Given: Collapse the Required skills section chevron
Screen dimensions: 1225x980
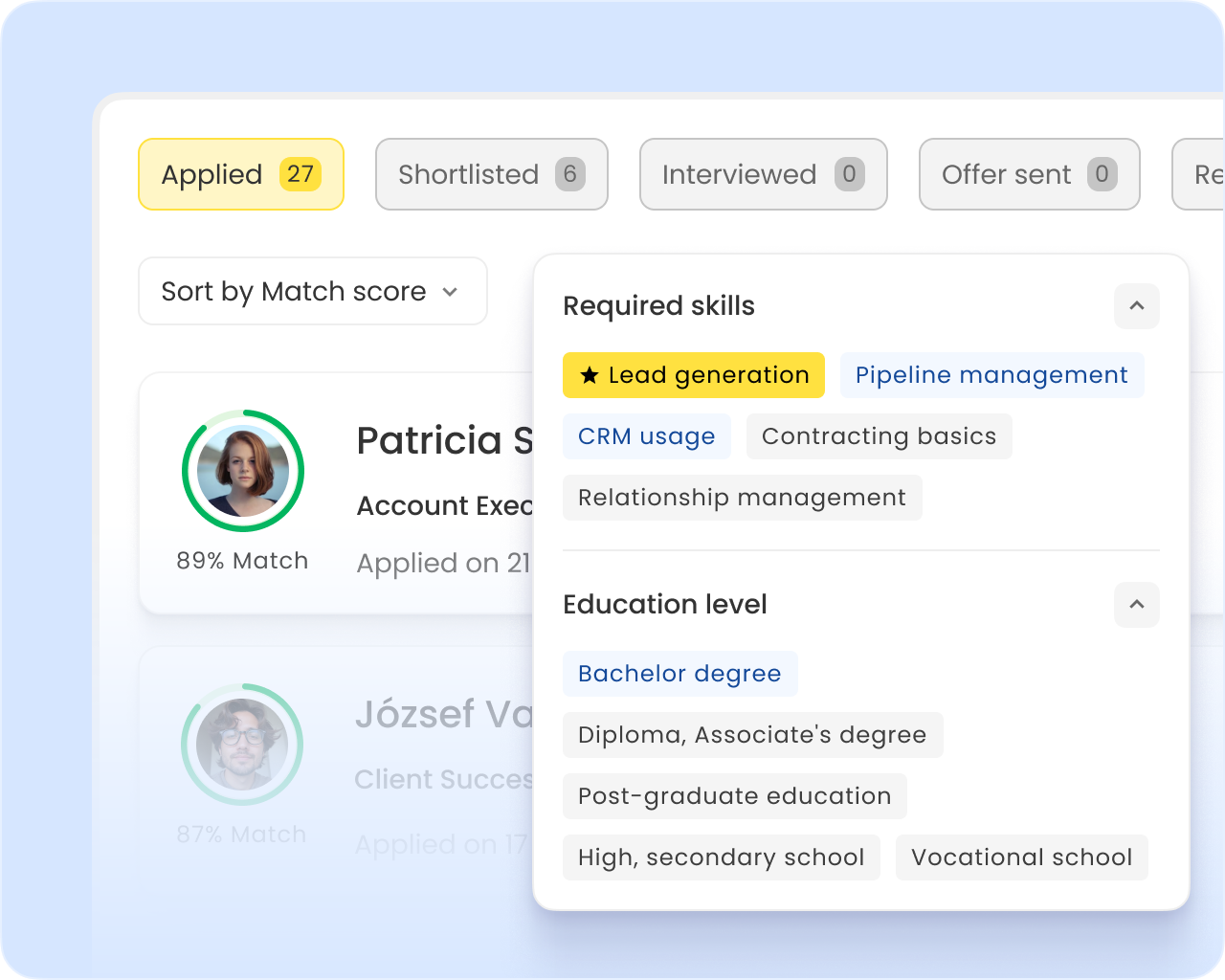Looking at the screenshot, I should pyautogui.click(x=1137, y=306).
